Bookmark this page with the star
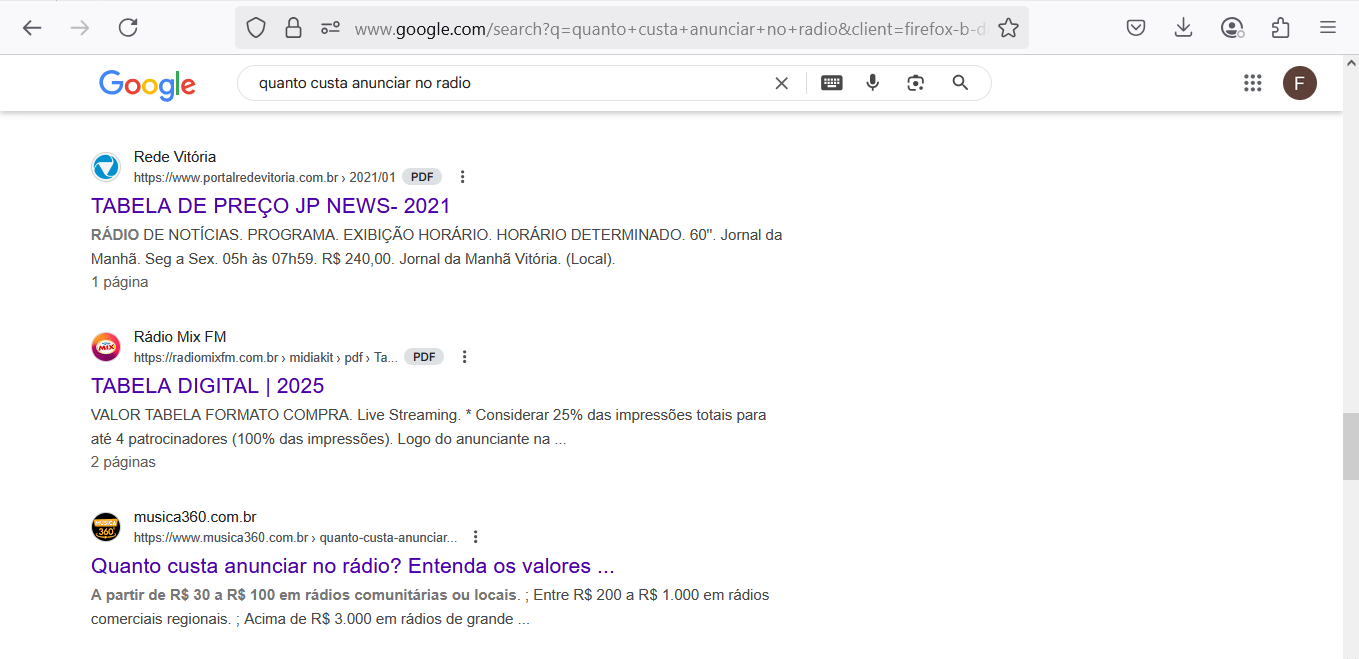Viewport: 1359px width, 659px height. click(1008, 28)
